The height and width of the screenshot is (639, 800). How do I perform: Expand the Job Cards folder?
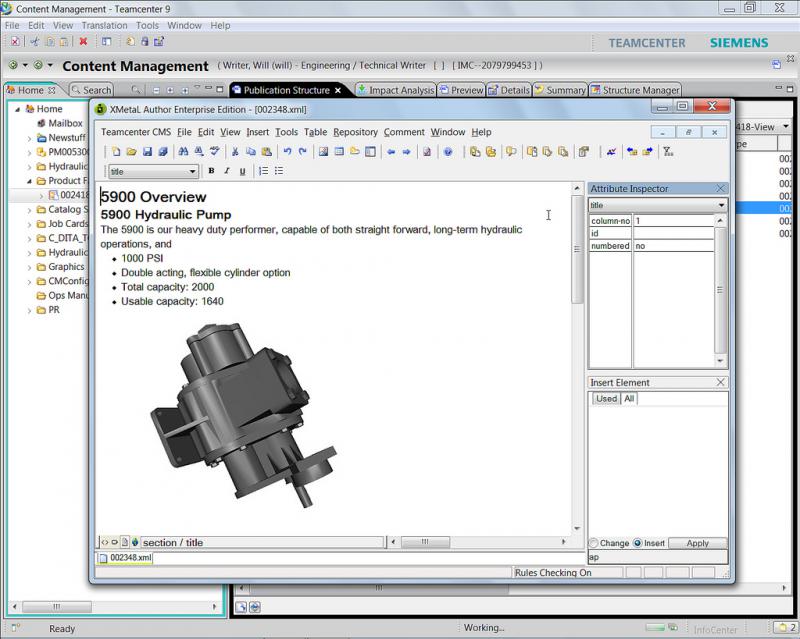pos(29,224)
